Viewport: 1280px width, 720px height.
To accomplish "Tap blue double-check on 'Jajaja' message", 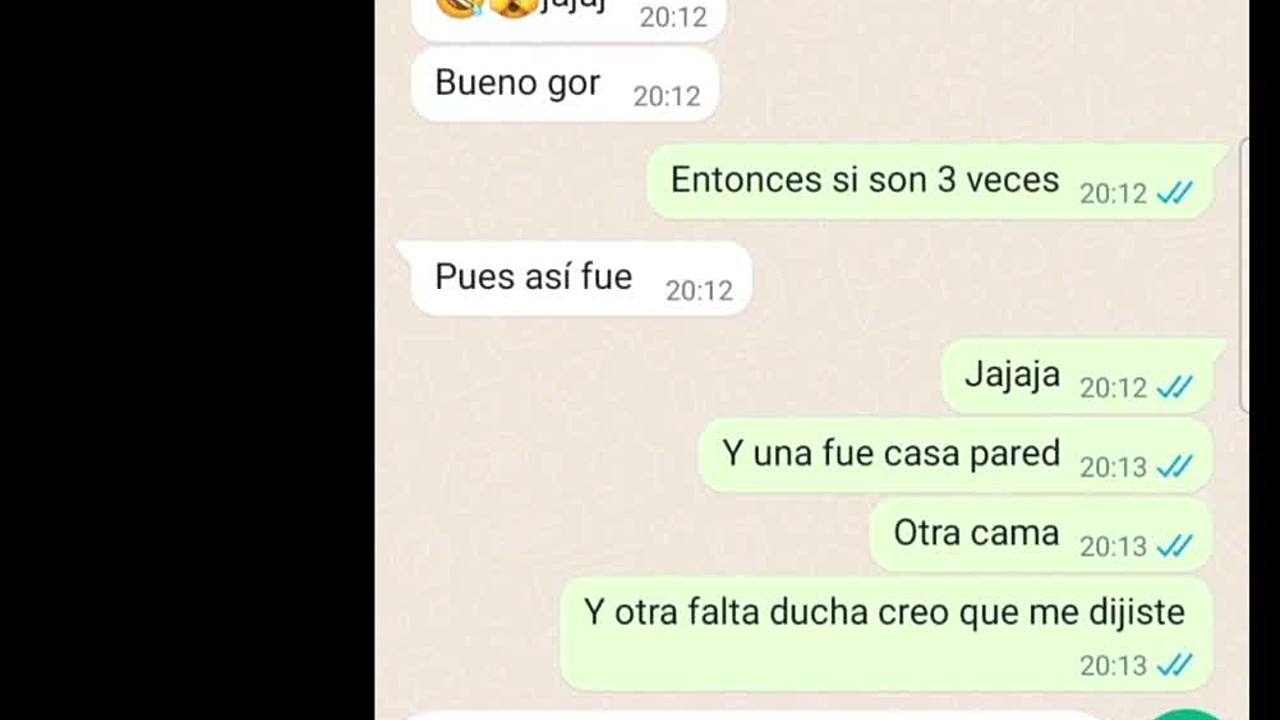I will 1174,387.
